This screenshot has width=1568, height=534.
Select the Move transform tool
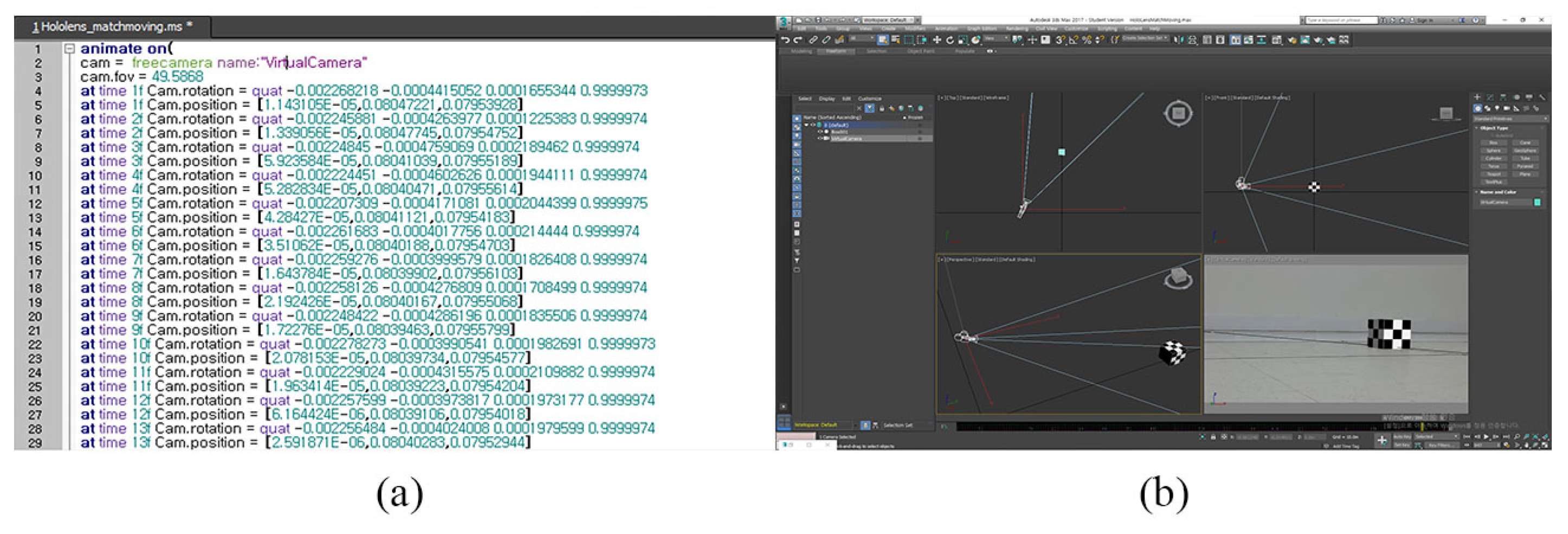[x=937, y=40]
